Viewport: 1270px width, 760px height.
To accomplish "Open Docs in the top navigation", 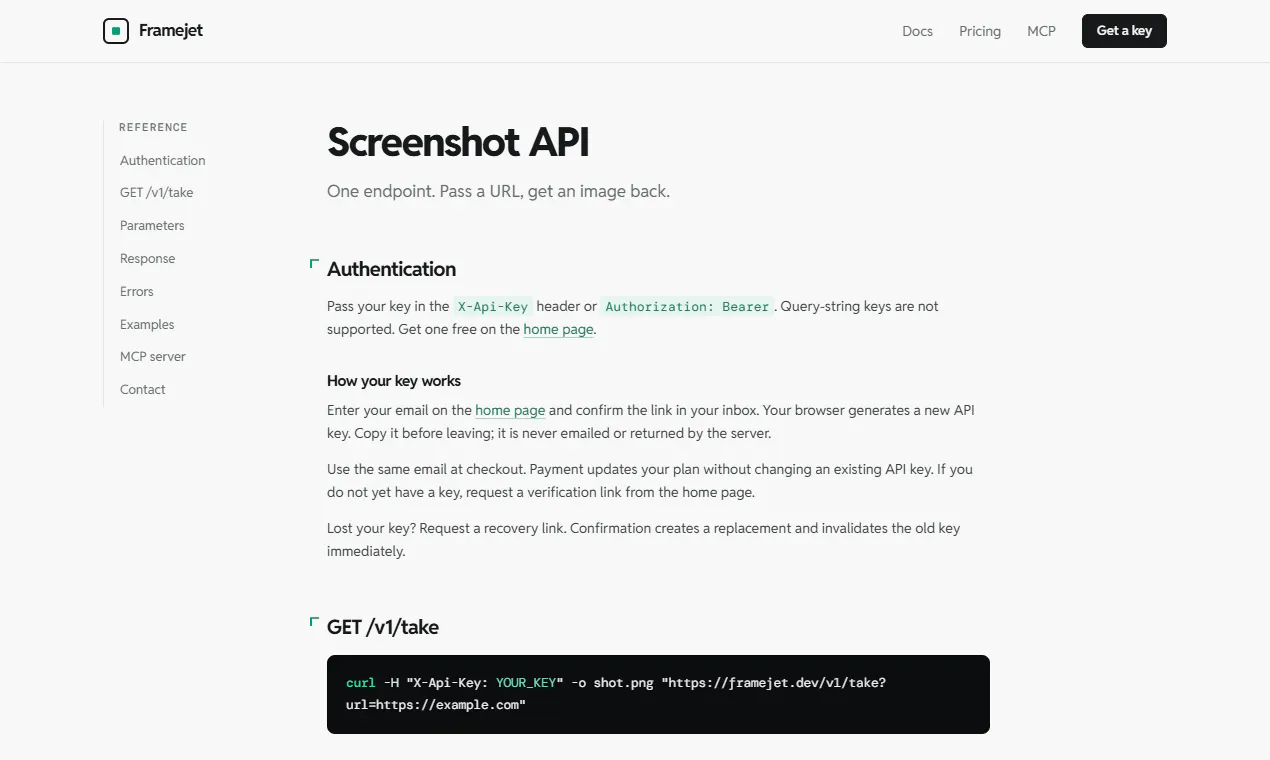I will click(917, 31).
